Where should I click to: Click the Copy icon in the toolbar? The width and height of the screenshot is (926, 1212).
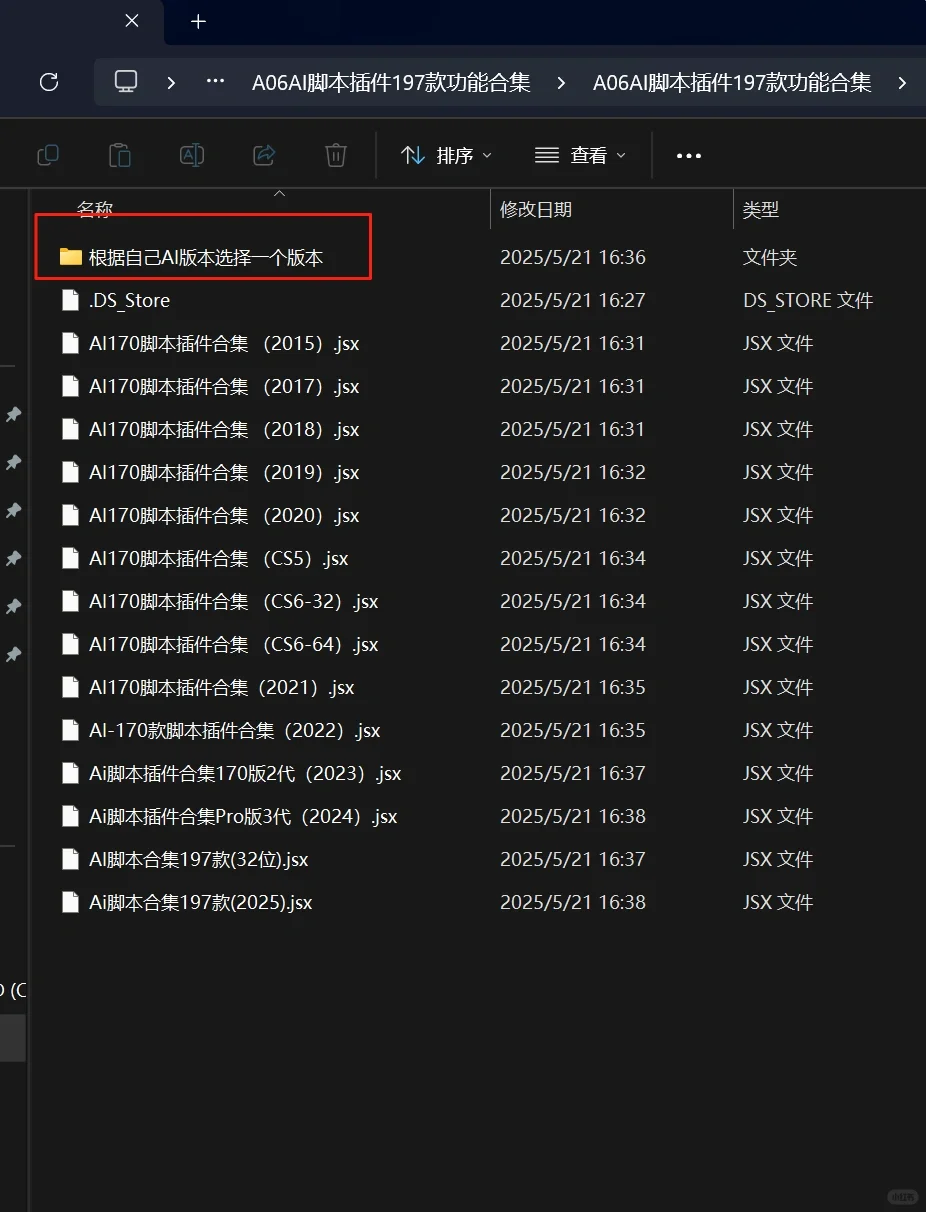tap(47, 154)
